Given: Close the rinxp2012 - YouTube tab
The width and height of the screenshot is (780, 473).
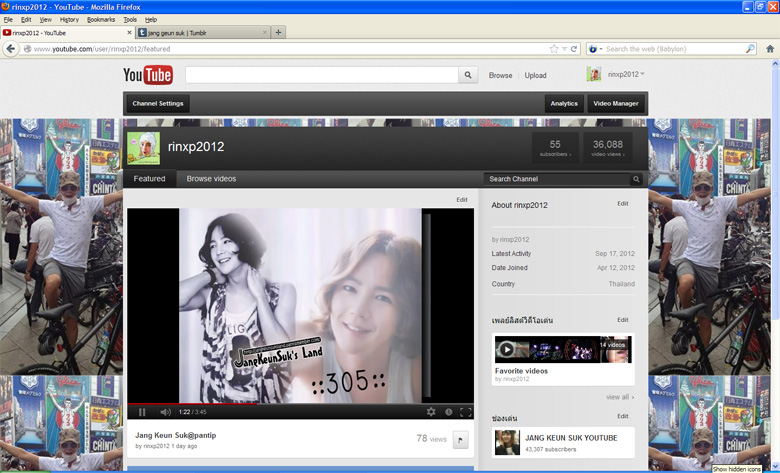Looking at the screenshot, I should 129,33.
